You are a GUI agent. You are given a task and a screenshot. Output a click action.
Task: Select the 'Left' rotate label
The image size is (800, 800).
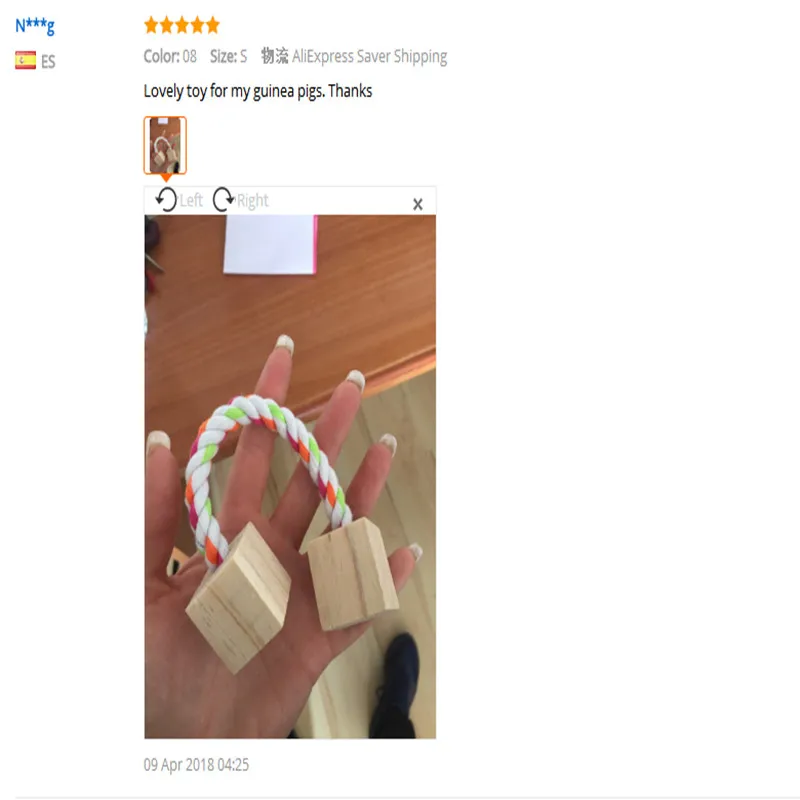(x=191, y=201)
